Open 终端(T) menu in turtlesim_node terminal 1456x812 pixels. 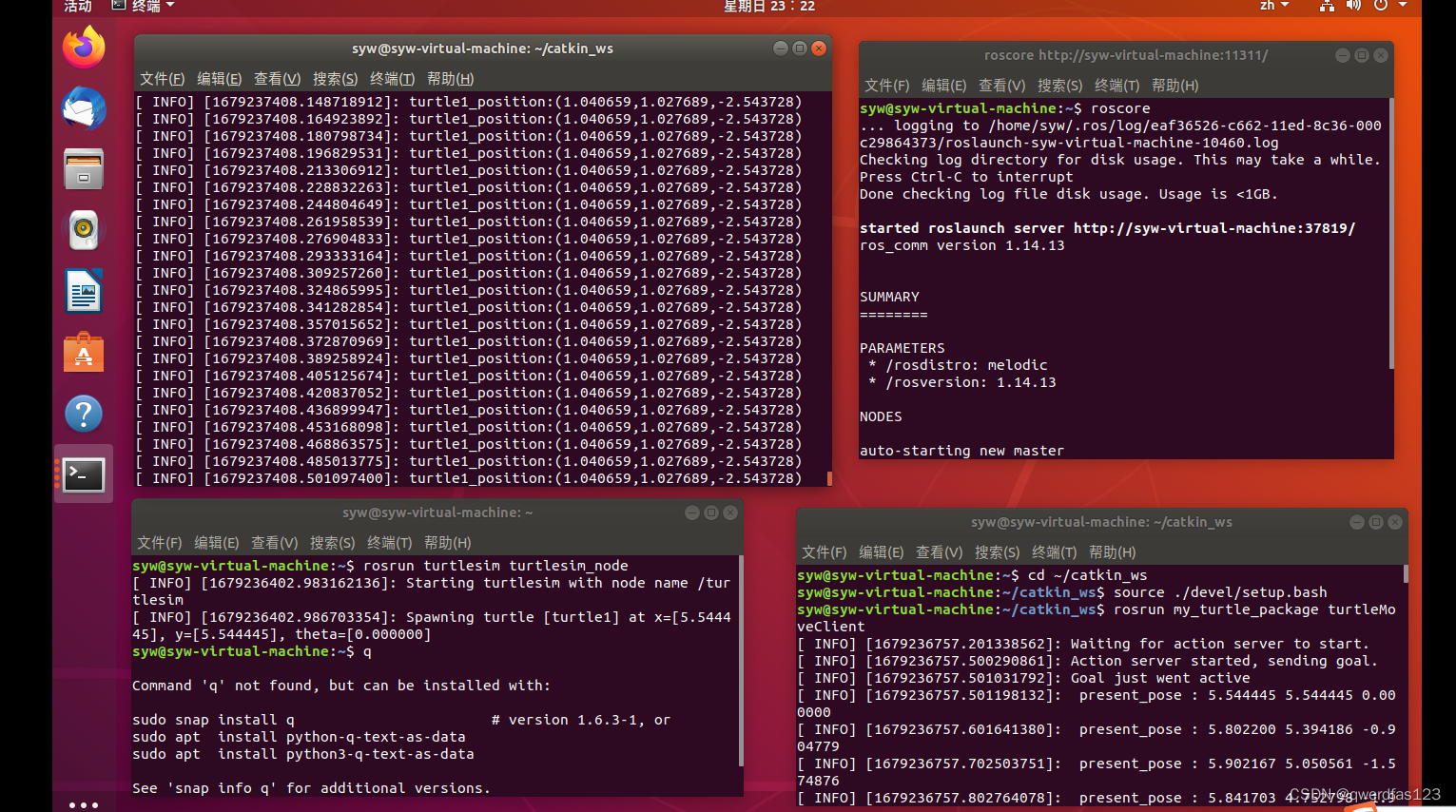pyautogui.click(x=389, y=543)
